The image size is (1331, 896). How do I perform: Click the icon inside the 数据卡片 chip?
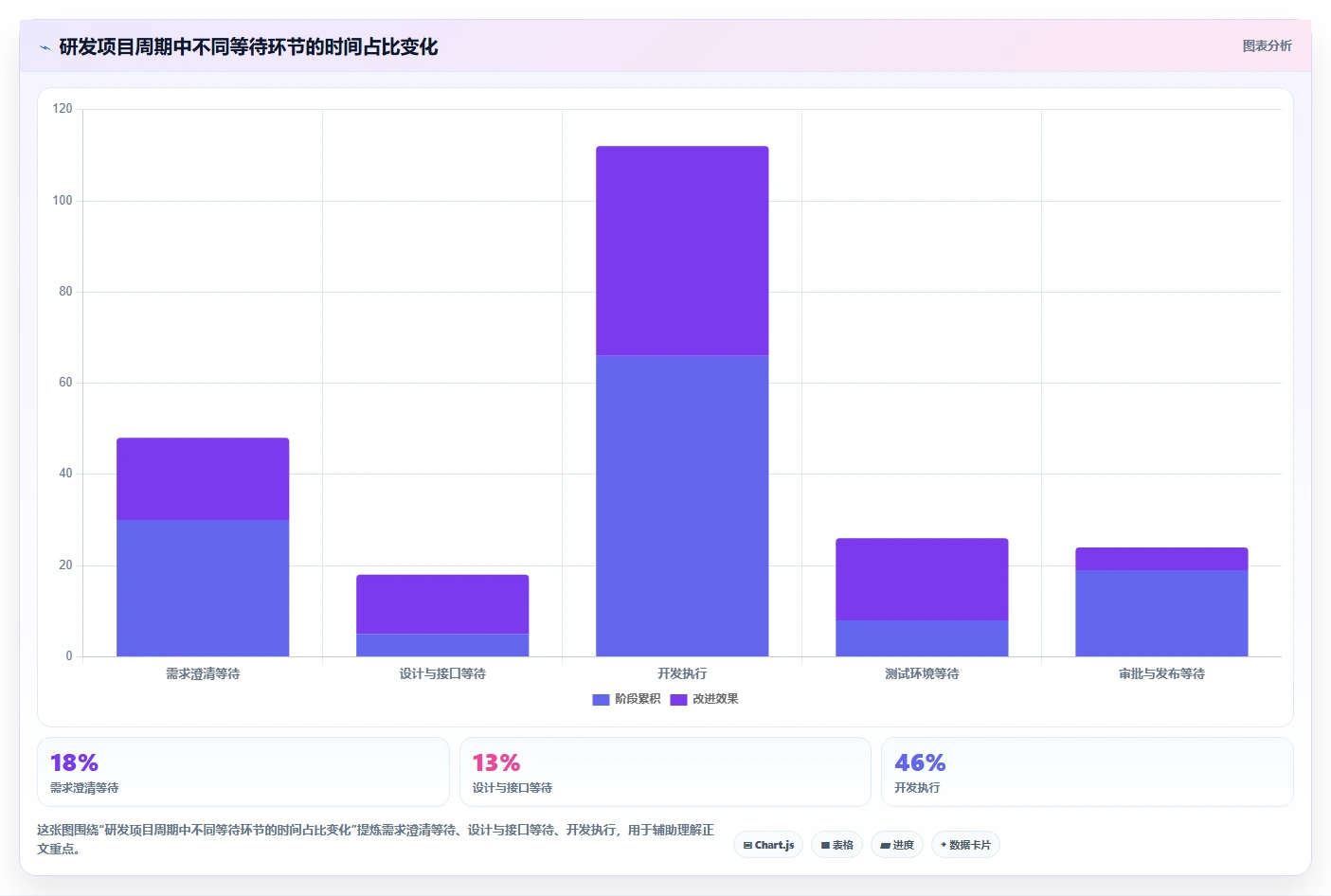coord(944,845)
